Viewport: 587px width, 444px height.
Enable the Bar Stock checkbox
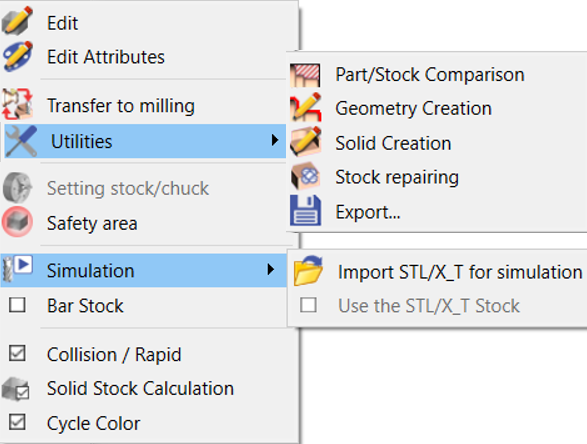pos(17,305)
